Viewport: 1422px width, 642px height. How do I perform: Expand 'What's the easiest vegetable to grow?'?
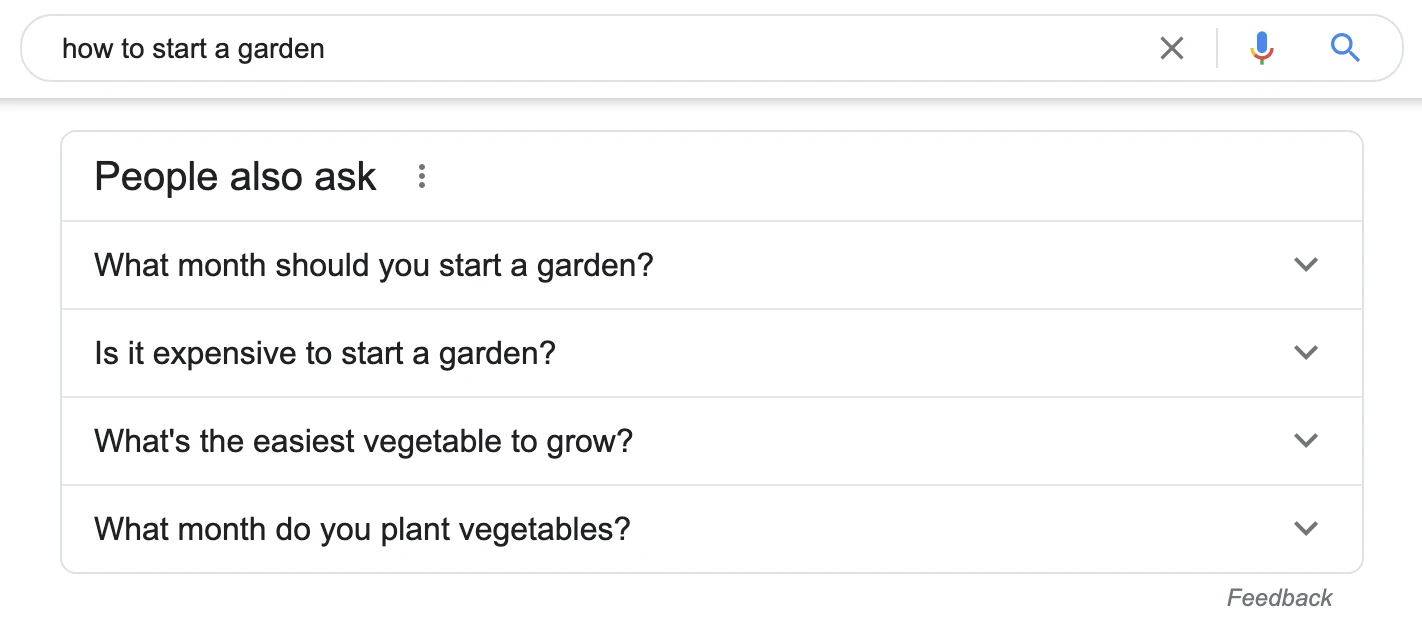pos(1305,440)
